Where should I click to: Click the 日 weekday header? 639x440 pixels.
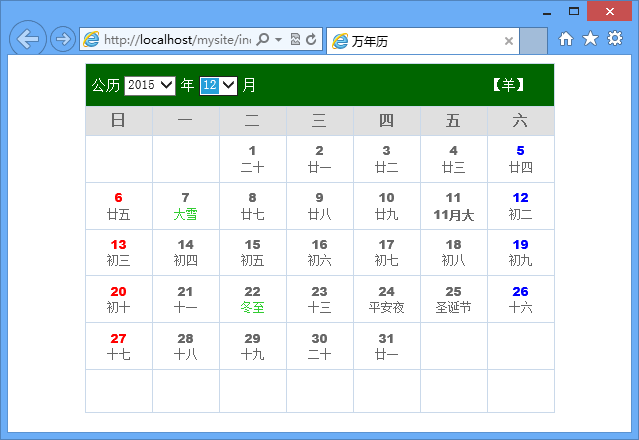click(119, 121)
